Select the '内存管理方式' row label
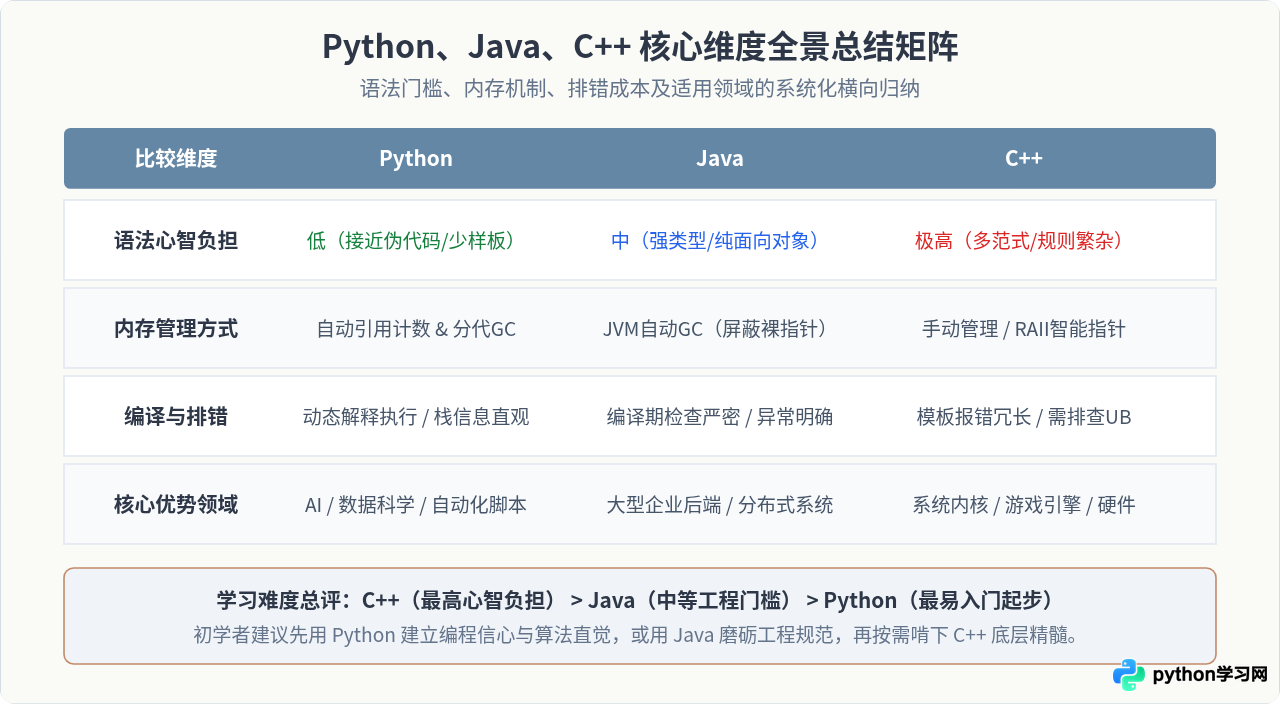The height and width of the screenshot is (704, 1280). (176, 328)
